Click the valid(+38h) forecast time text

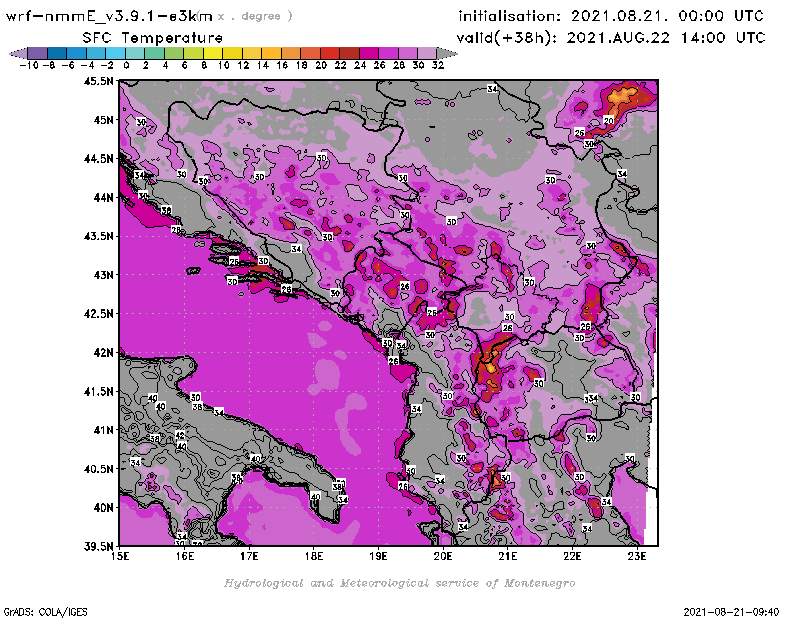(x=612, y=38)
